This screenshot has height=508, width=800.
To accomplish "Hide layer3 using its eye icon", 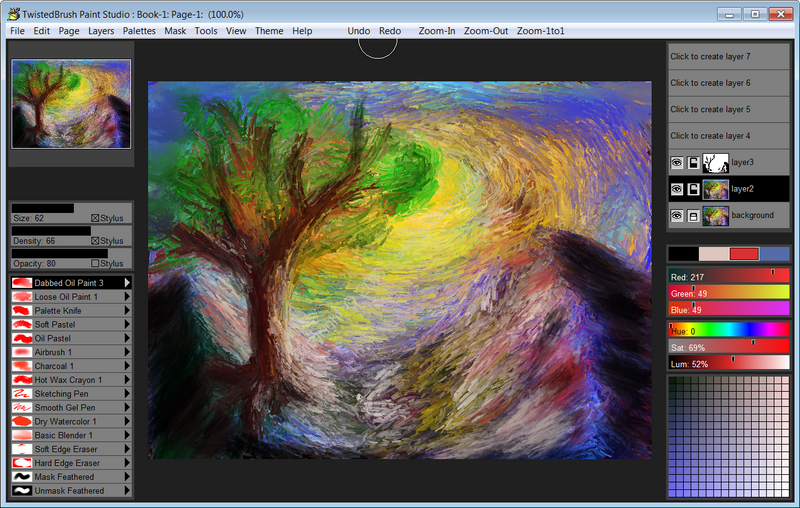I will tap(677, 163).
